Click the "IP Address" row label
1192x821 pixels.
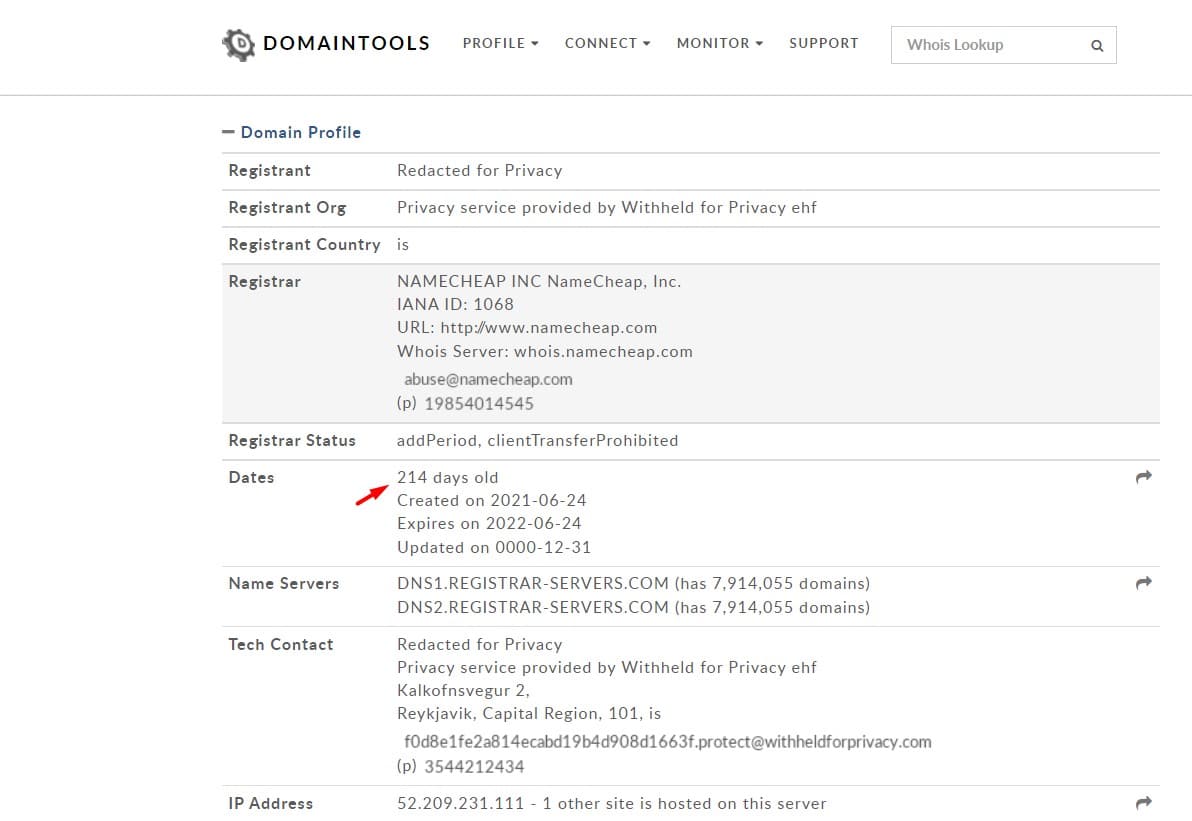click(271, 804)
